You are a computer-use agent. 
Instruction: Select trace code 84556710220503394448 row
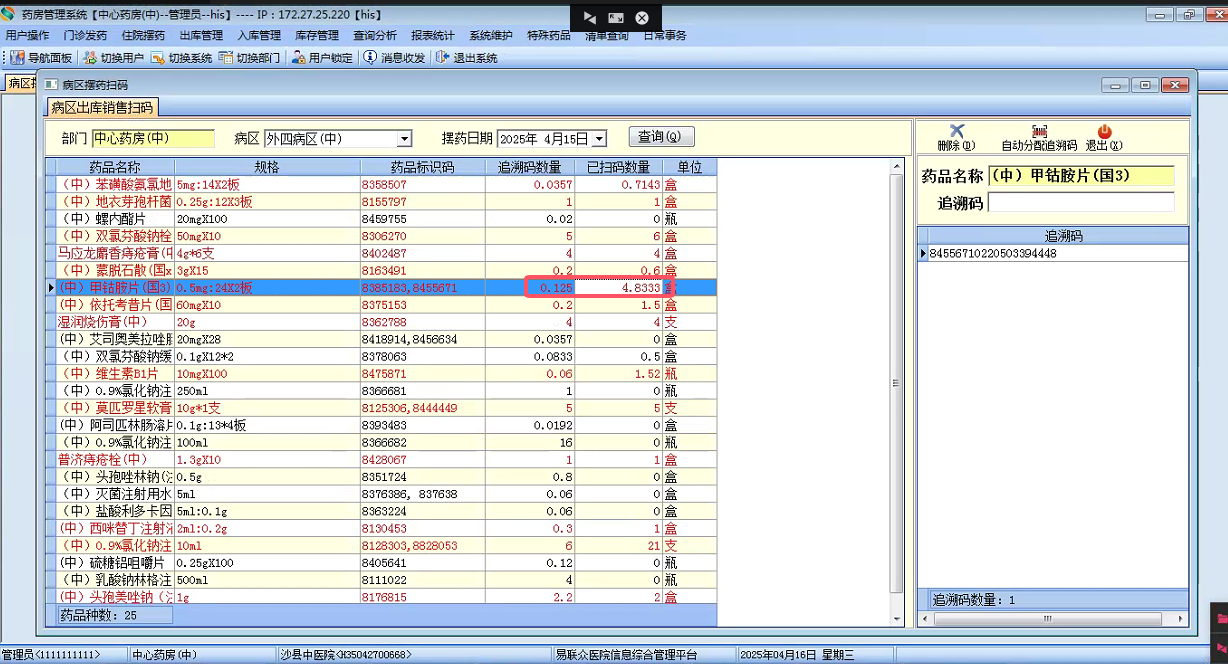point(1053,254)
